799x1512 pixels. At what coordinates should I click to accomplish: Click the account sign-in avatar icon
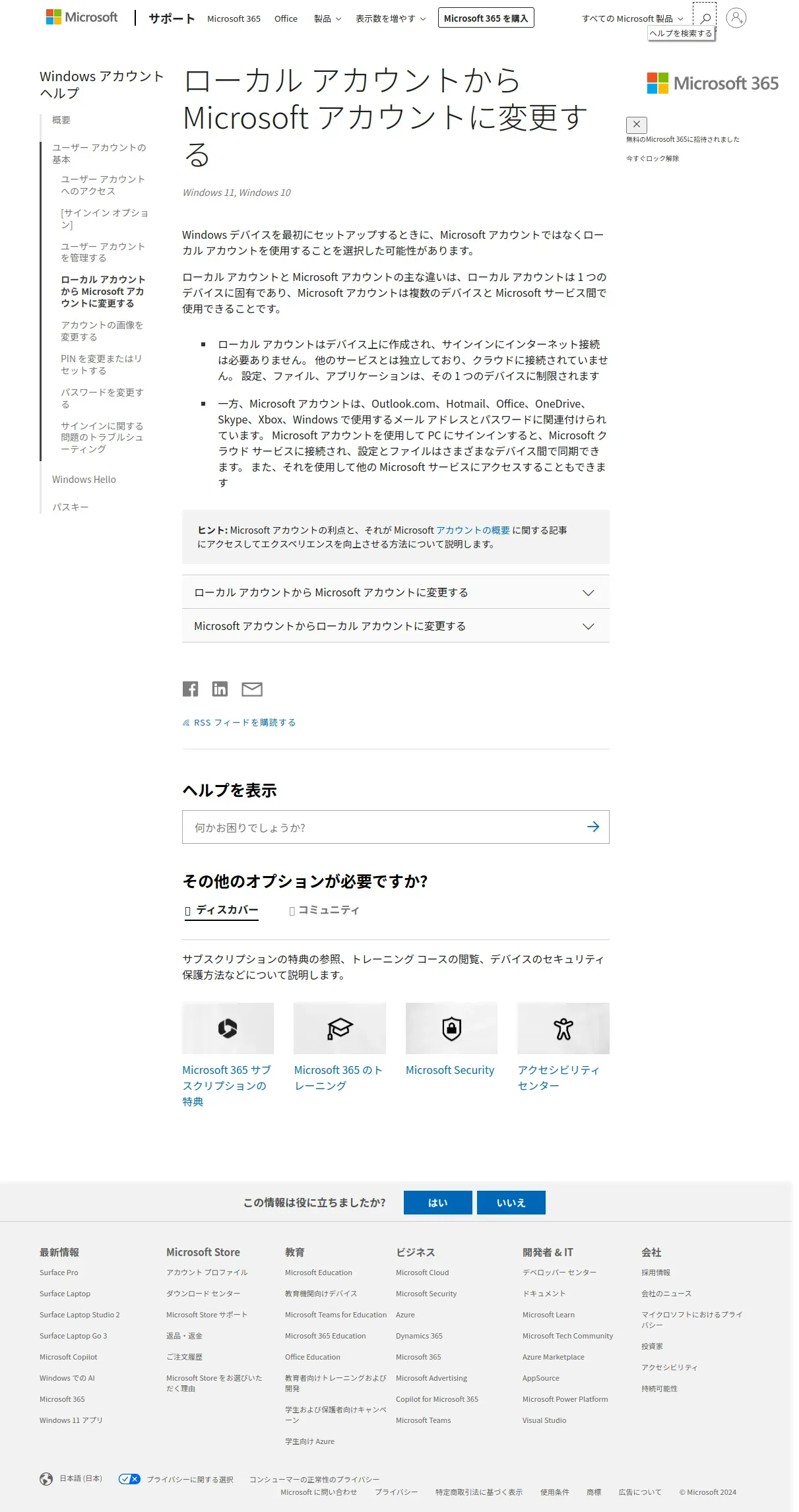pyautogui.click(x=736, y=18)
